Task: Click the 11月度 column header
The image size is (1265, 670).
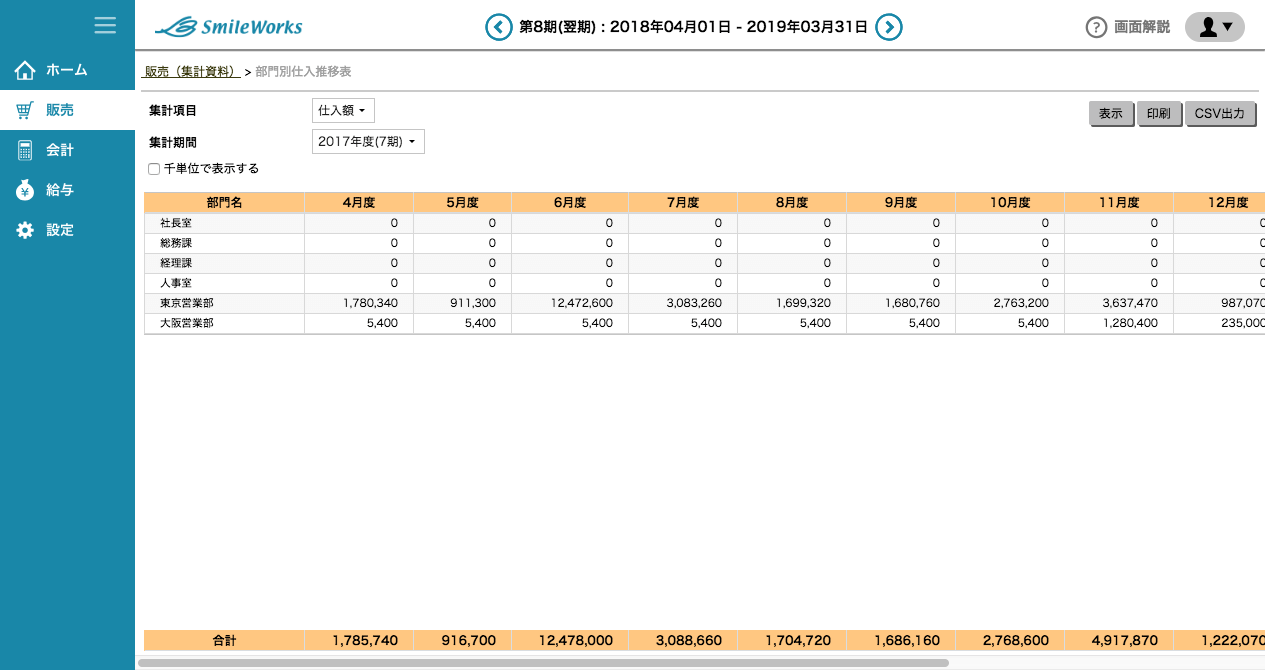Action: click(1119, 202)
